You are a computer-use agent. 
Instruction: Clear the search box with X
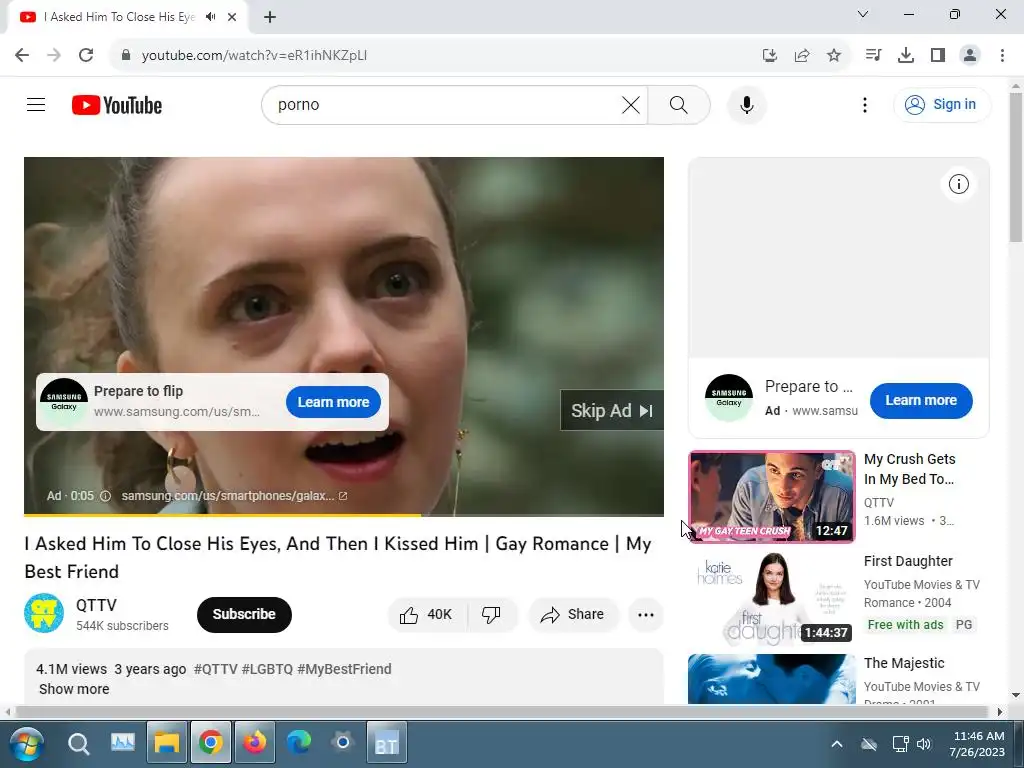pyautogui.click(x=630, y=104)
